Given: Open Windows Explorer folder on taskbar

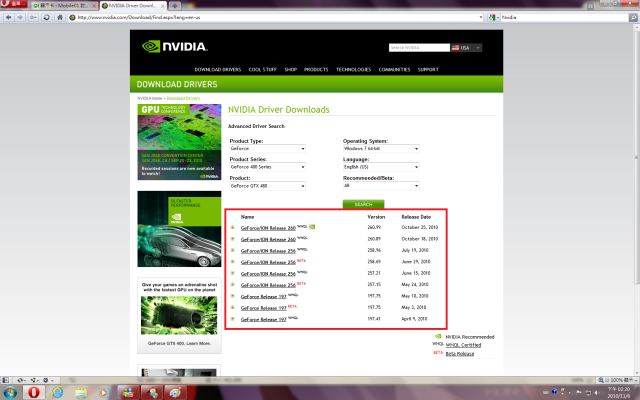Looking at the screenshot, I should pyautogui.click(x=81, y=393).
